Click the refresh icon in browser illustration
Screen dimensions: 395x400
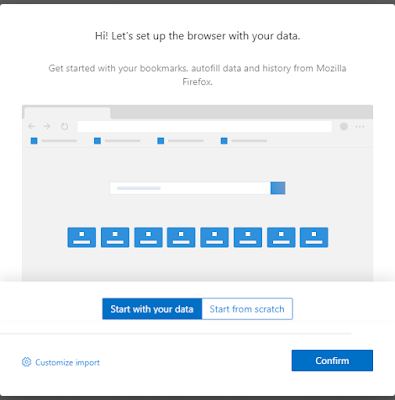(65, 127)
